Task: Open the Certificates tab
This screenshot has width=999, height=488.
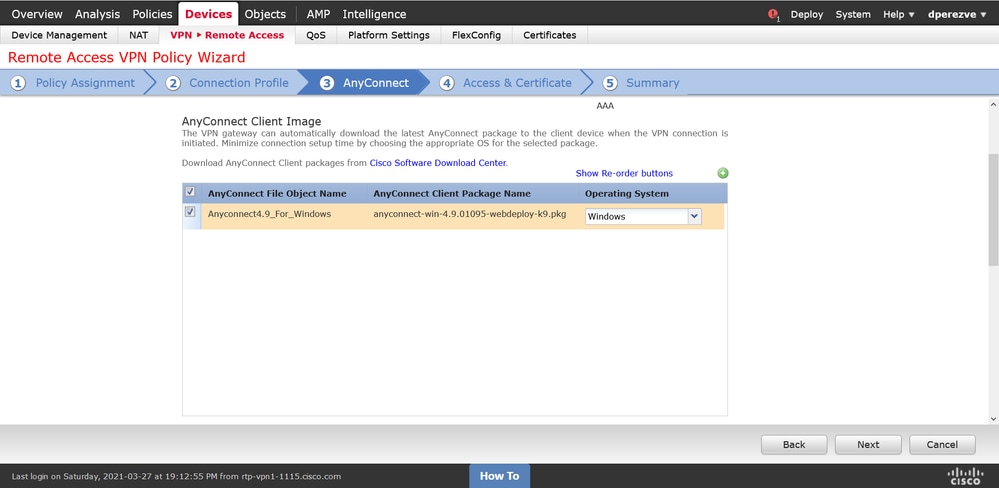Action: coord(549,35)
